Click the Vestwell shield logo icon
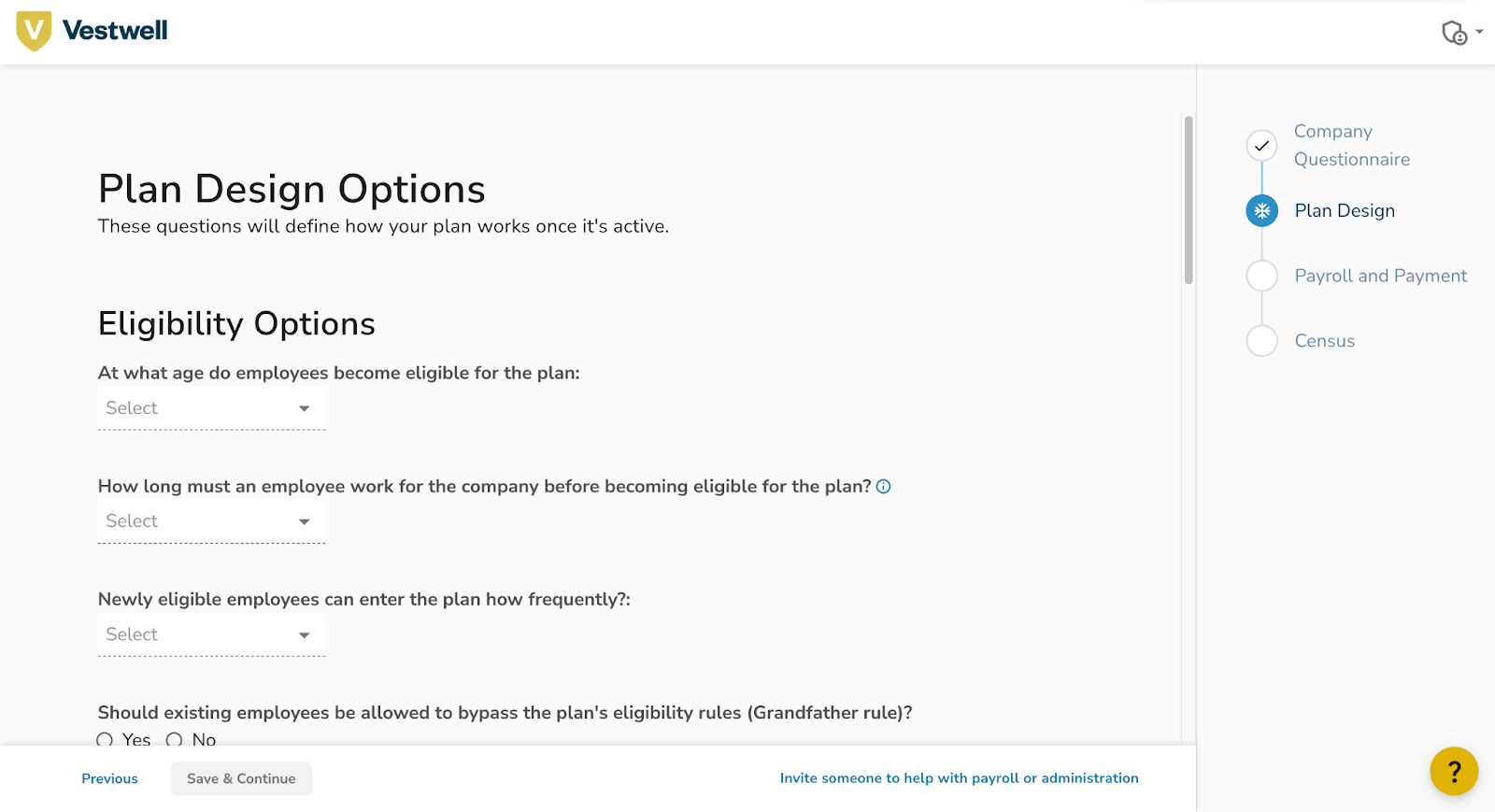This screenshot has width=1495, height=812. [34, 31]
